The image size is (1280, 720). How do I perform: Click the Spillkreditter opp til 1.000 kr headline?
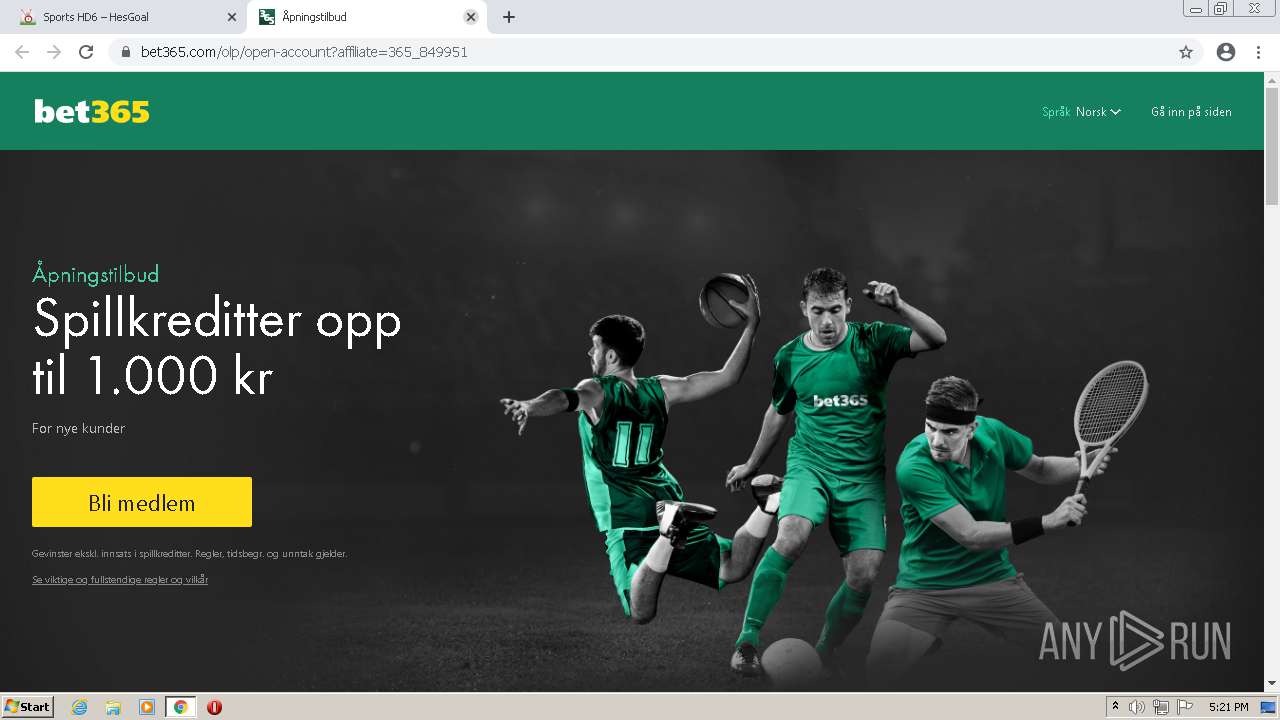point(217,347)
